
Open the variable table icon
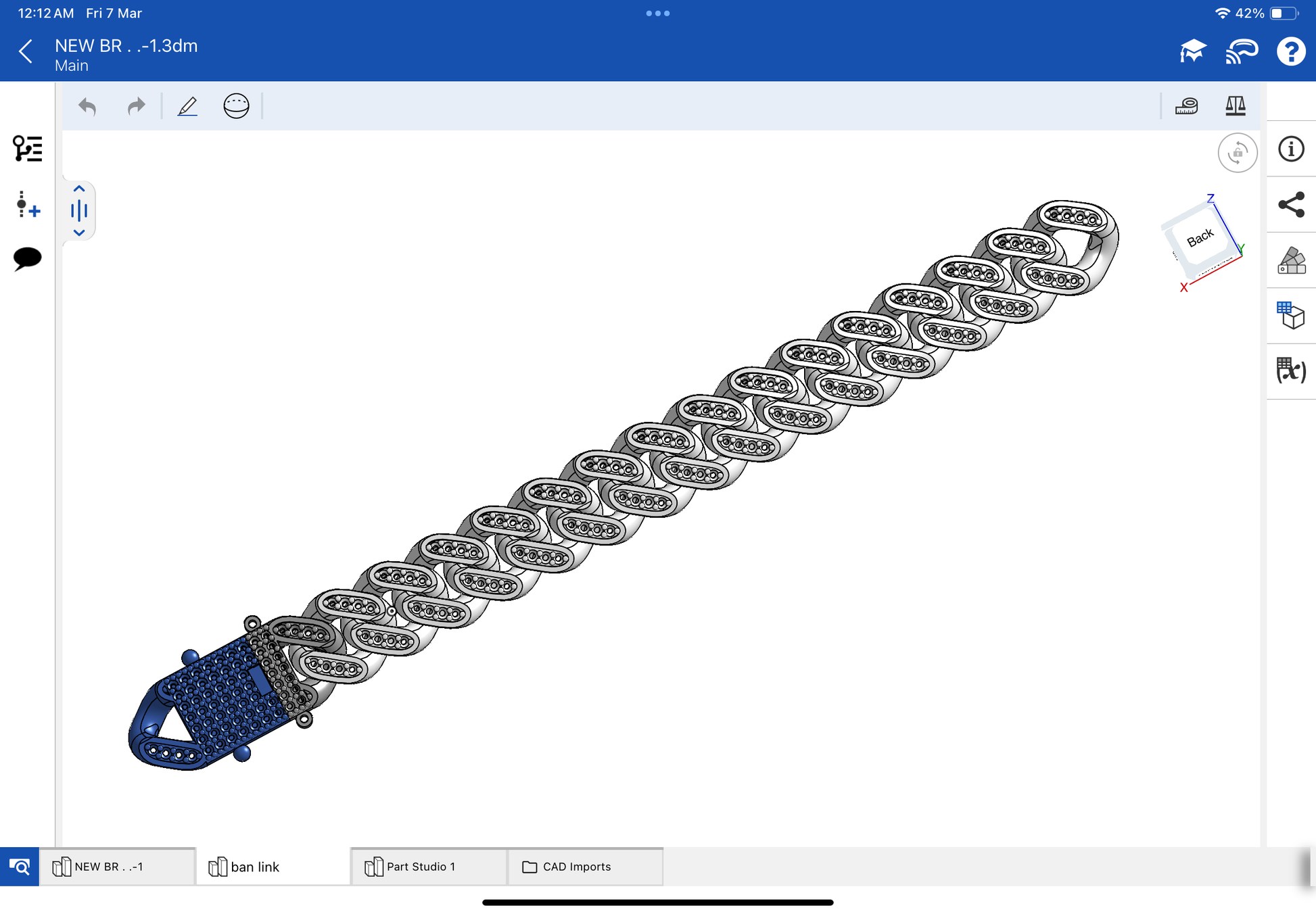[1291, 371]
